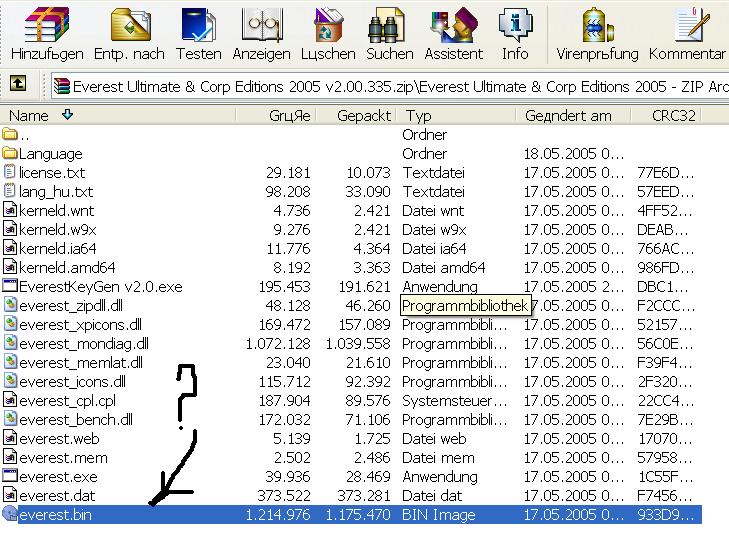Image resolution: width=729 pixels, height=536 pixels.
Task: Sort by Geändert am column
Action: (574, 115)
